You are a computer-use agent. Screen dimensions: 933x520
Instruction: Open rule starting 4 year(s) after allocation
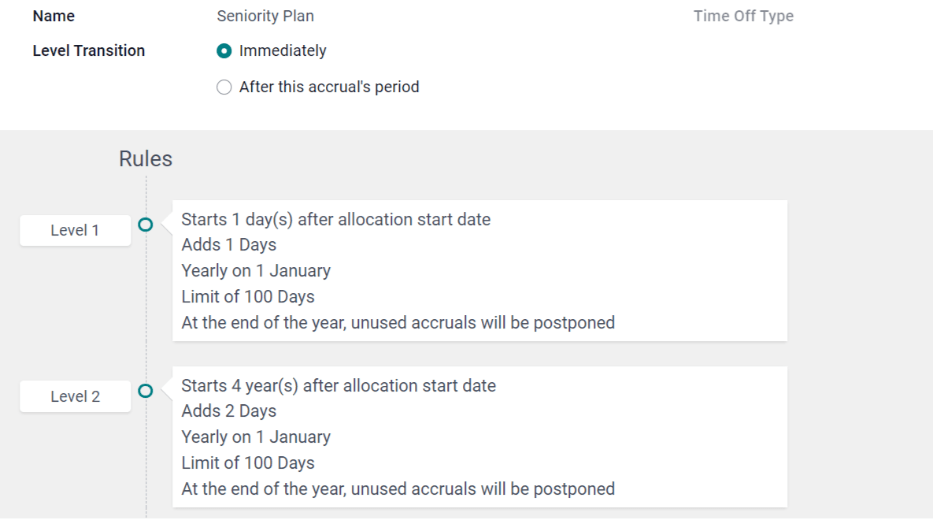click(338, 385)
